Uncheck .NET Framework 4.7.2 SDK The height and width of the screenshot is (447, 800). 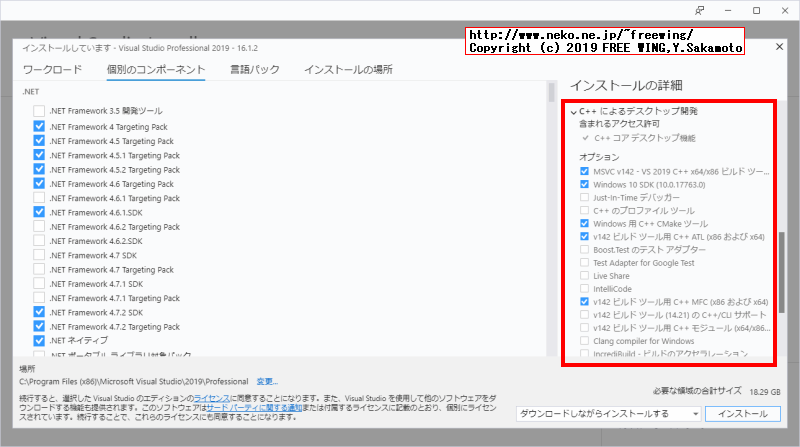(39, 312)
